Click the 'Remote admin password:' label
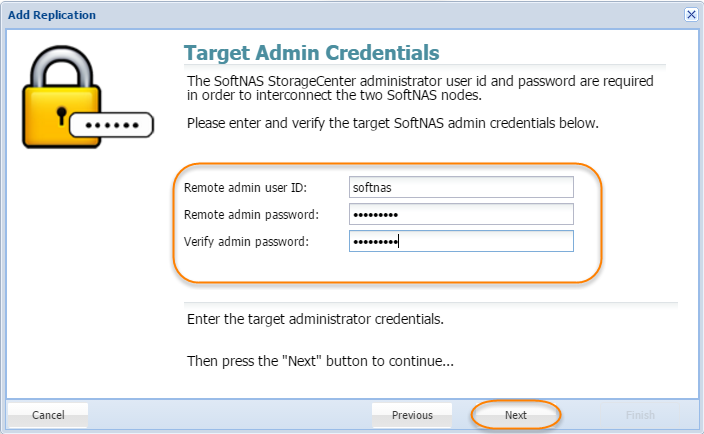This screenshot has width=704, height=434. [x=251, y=215]
